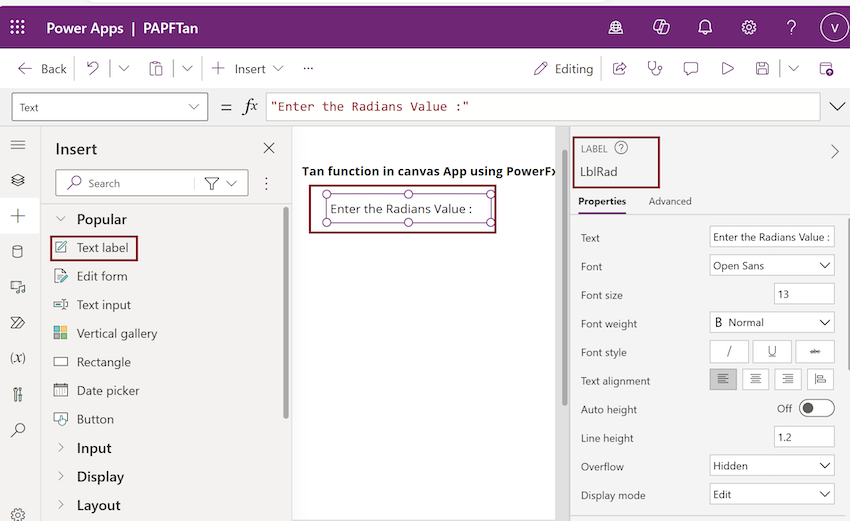Toggle the Auto height switch
The image size is (850, 521).
[816, 408]
